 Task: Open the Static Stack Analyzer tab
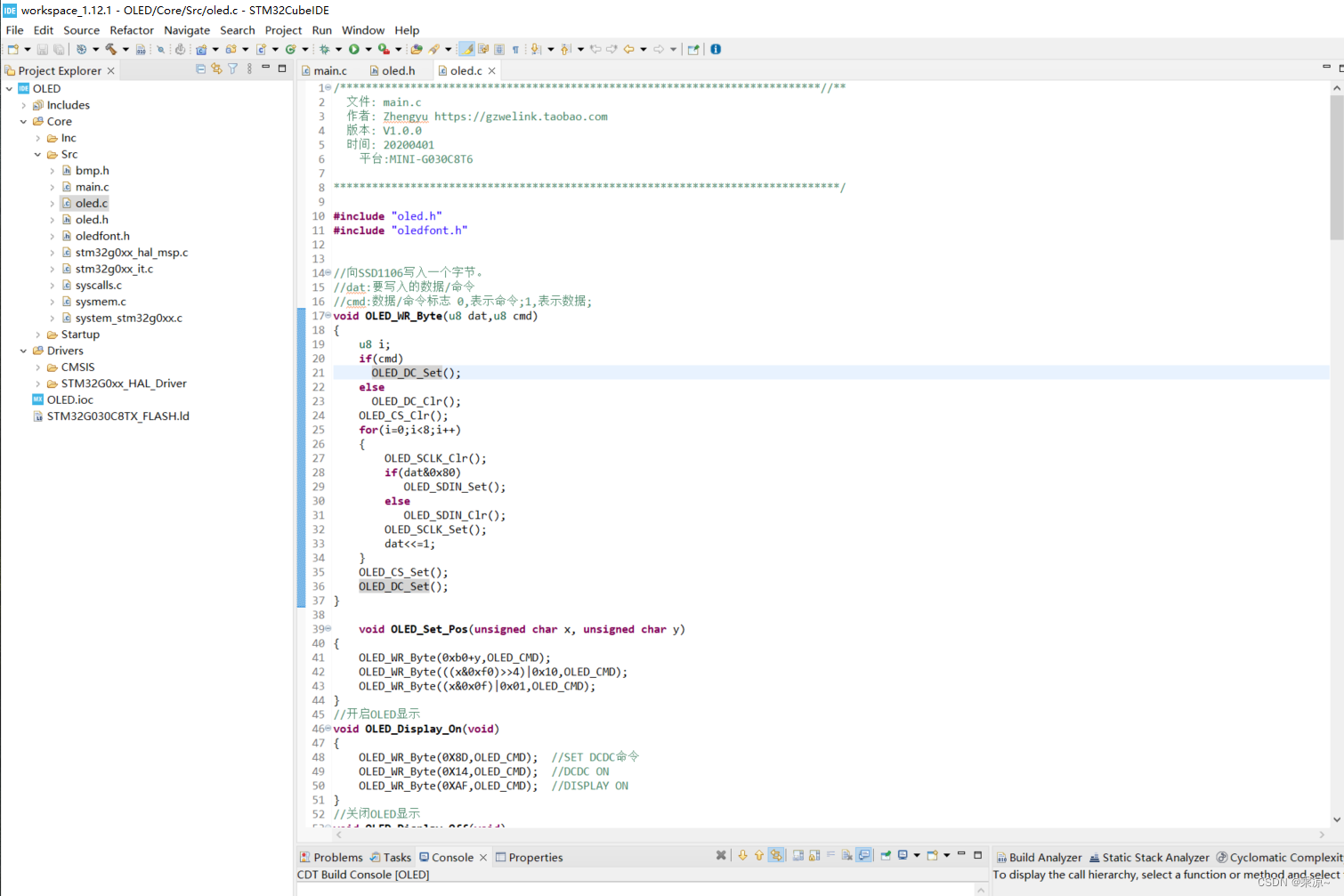[1149, 857]
